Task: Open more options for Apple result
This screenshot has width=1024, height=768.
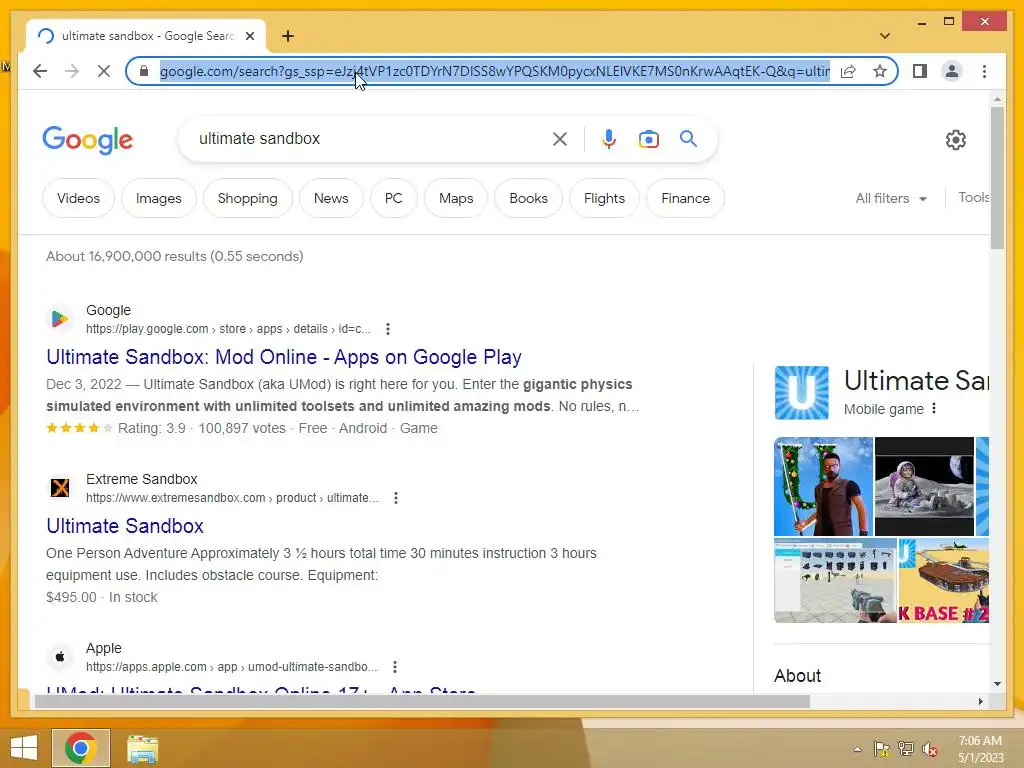Action: [395, 667]
